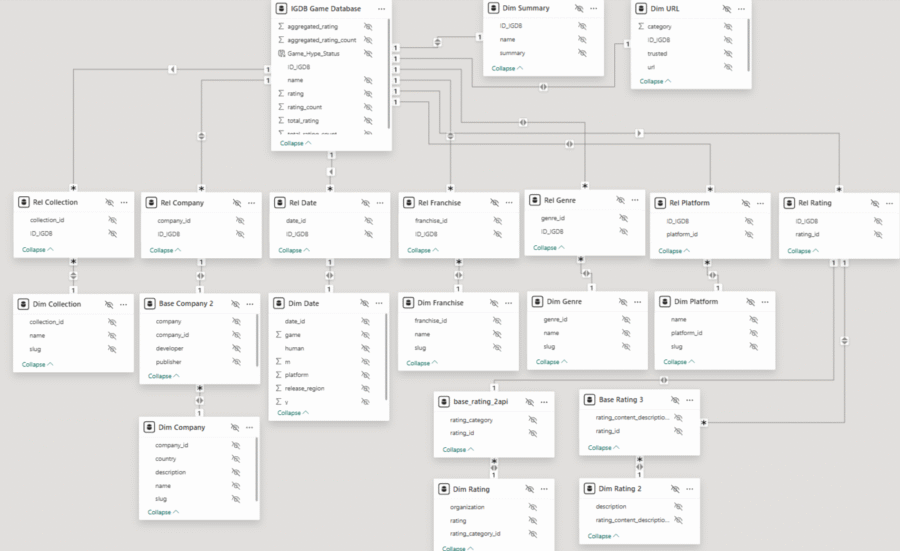The height and width of the screenshot is (551, 900).
Task: Open more options for IGDB Game Database table
Action: 381,8
